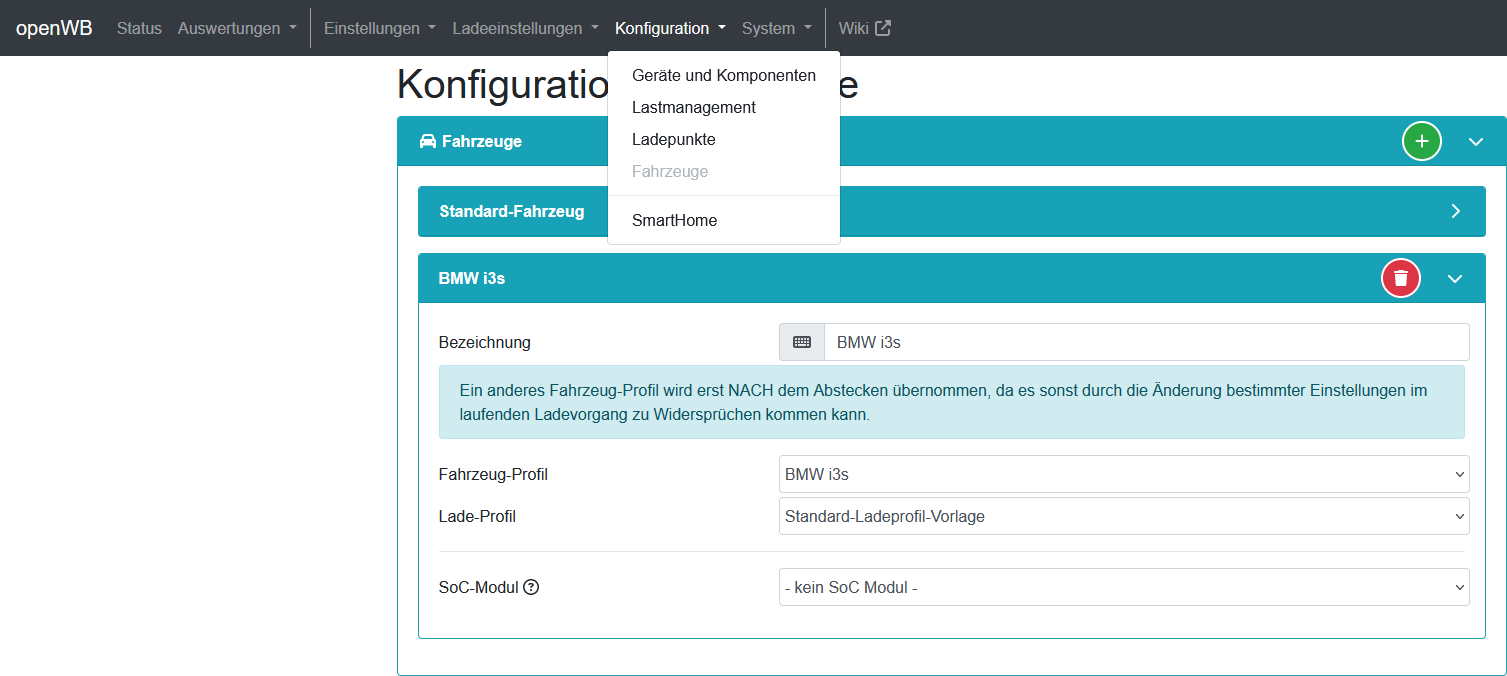Click into the Bezeichnung text field

[x=1145, y=342]
